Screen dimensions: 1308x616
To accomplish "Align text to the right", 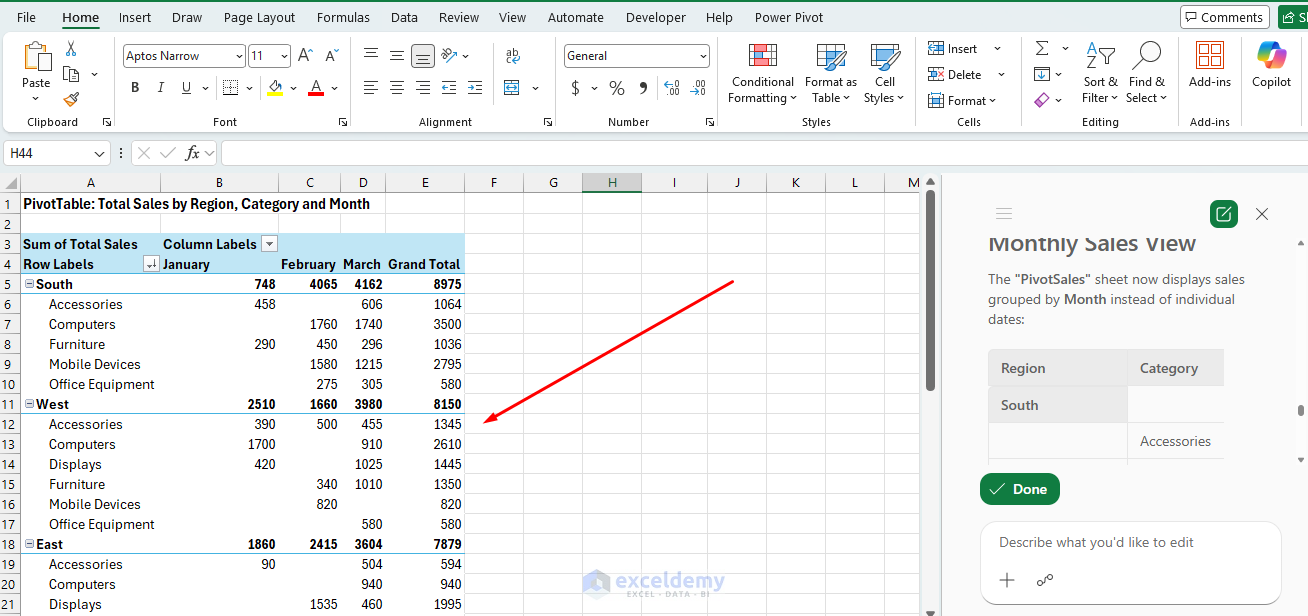I will [x=423, y=88].
